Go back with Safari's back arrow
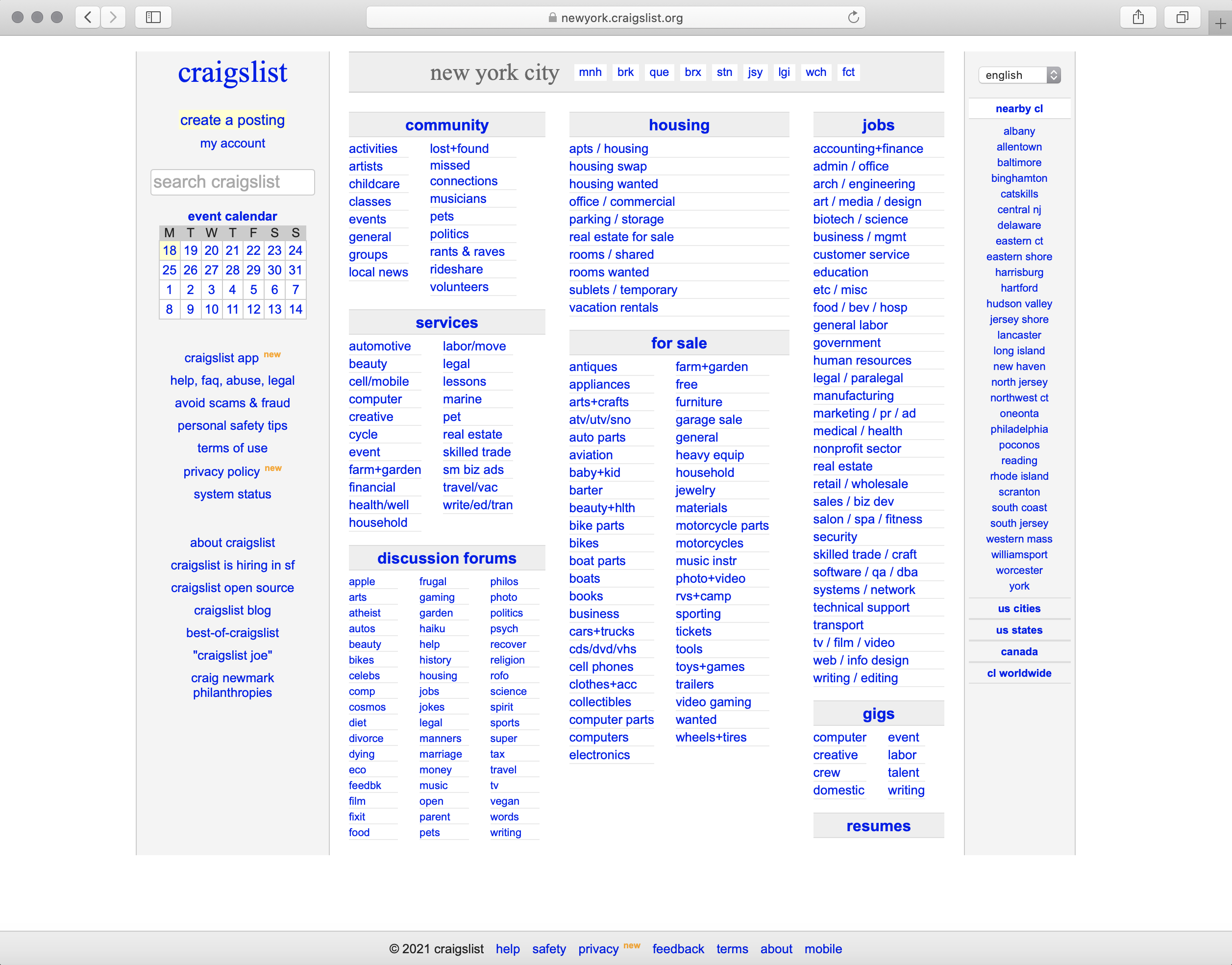 [88, 18]
